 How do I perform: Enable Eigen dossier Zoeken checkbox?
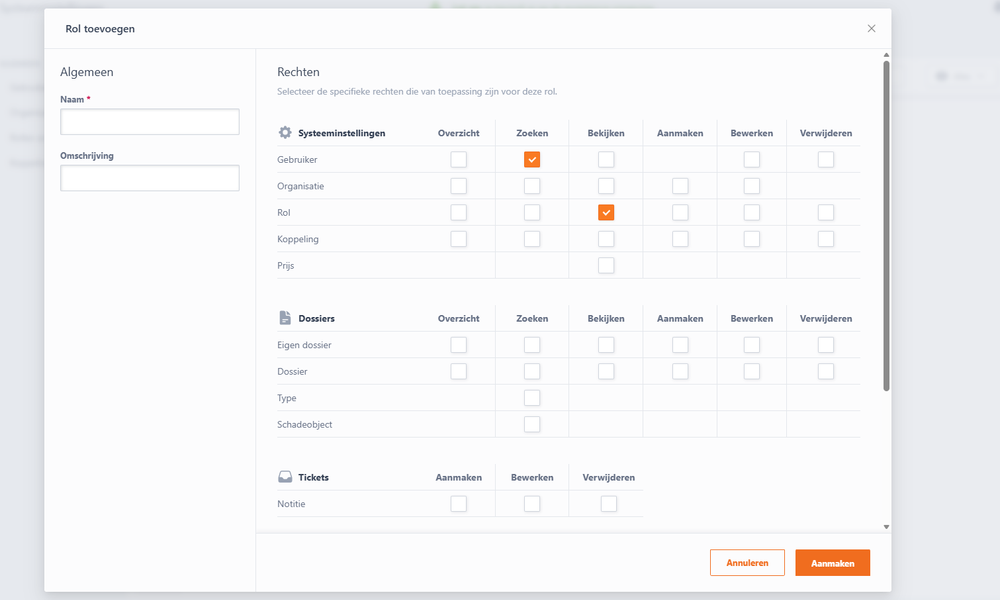click(532, 345)
